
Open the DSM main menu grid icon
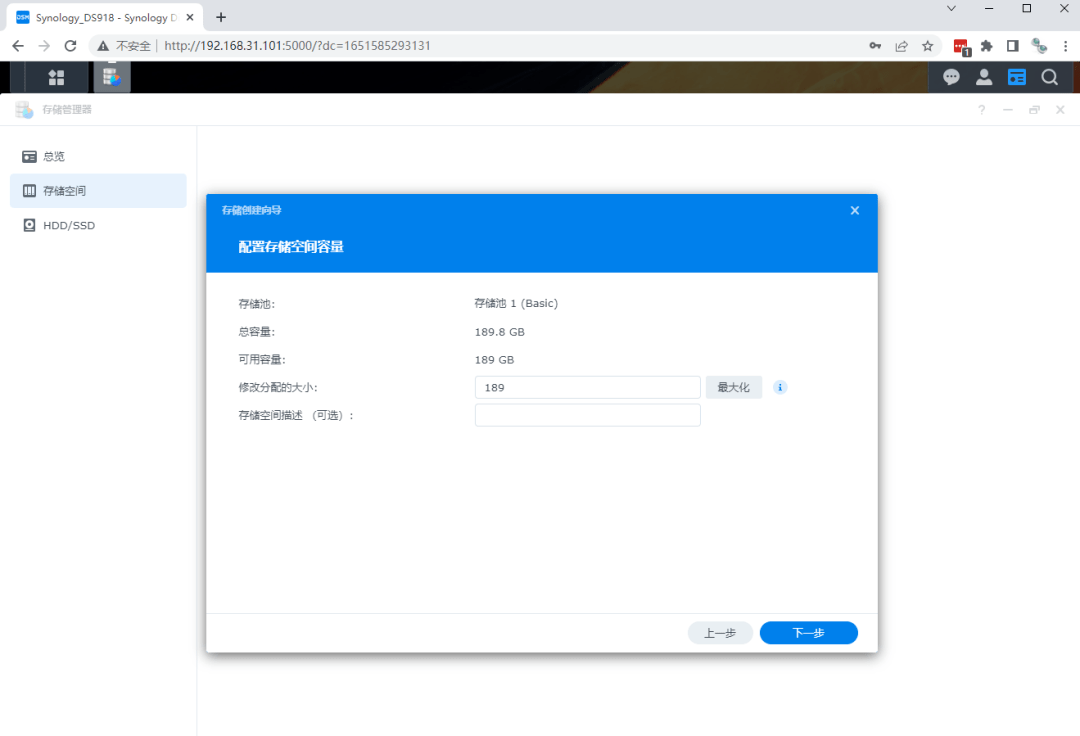point(56,76)
